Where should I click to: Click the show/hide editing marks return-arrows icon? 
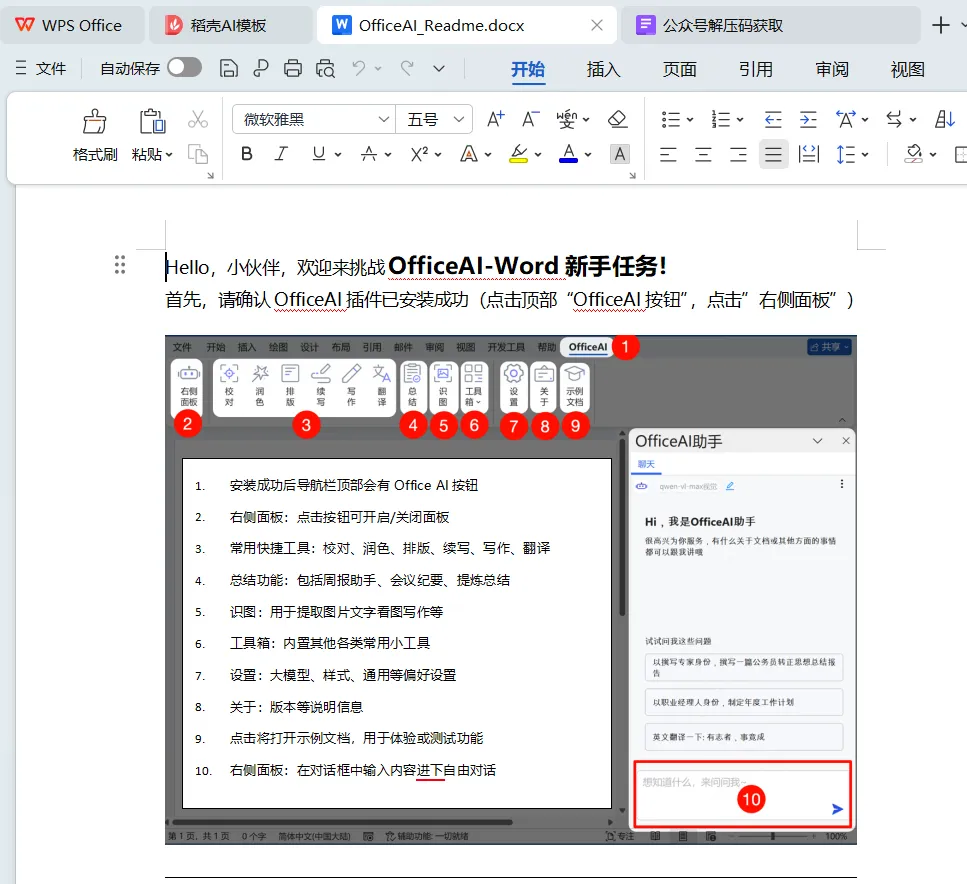click(x=894, y=119)
